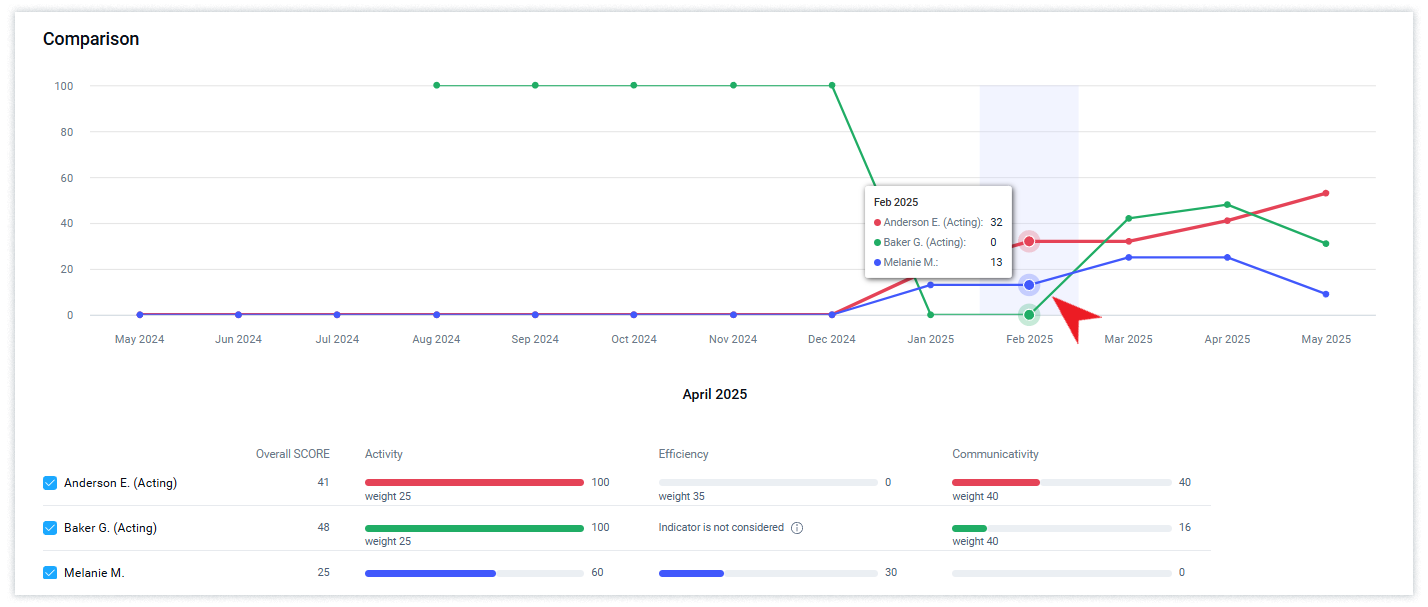Click Baker's green Communicativity progress bar

pos(969,528)
